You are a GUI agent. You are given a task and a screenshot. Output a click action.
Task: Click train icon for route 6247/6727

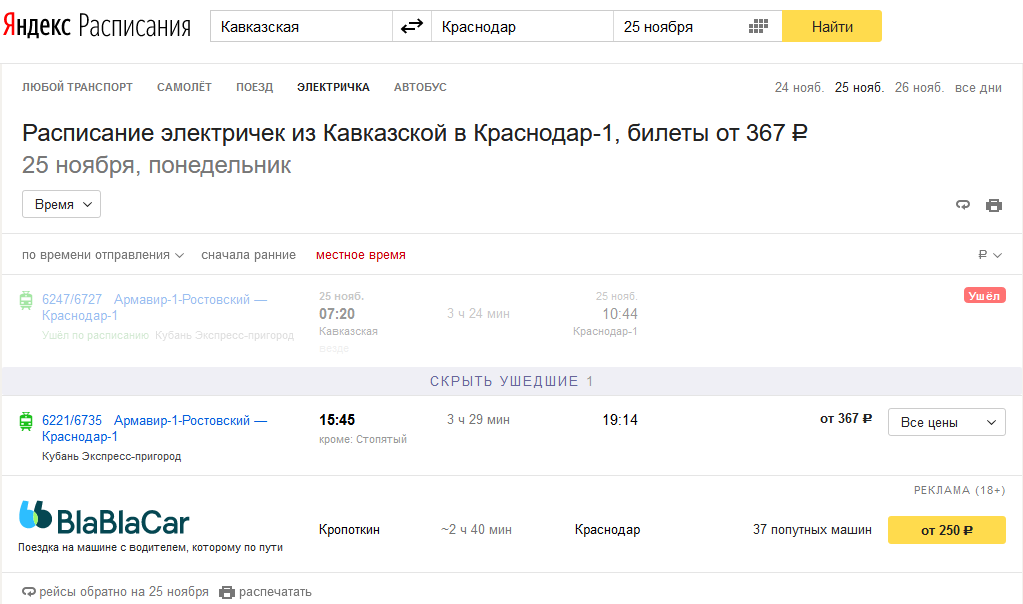[26, 300]
